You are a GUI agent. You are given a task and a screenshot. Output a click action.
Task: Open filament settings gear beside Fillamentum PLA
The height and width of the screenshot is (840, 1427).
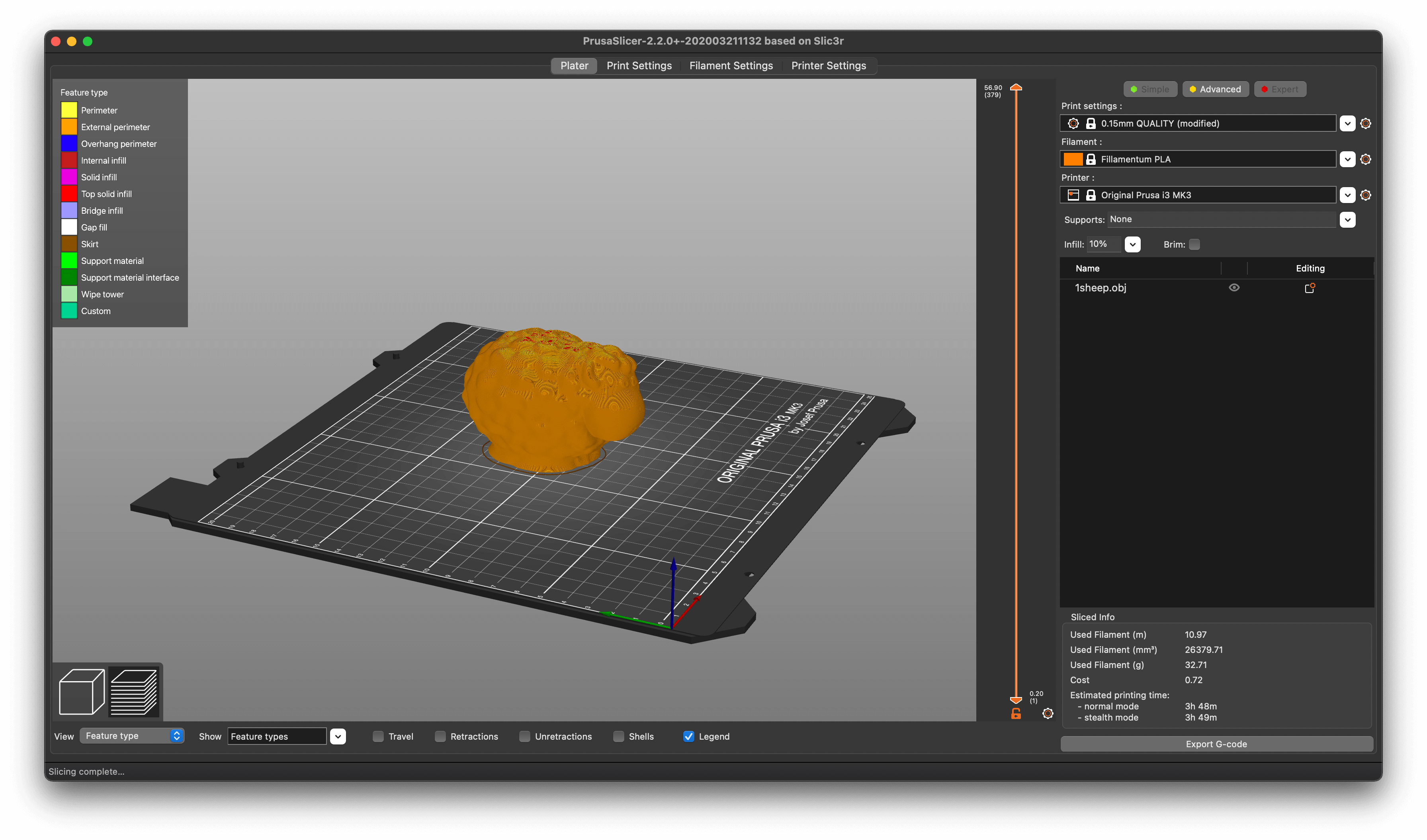[1365, 159]
